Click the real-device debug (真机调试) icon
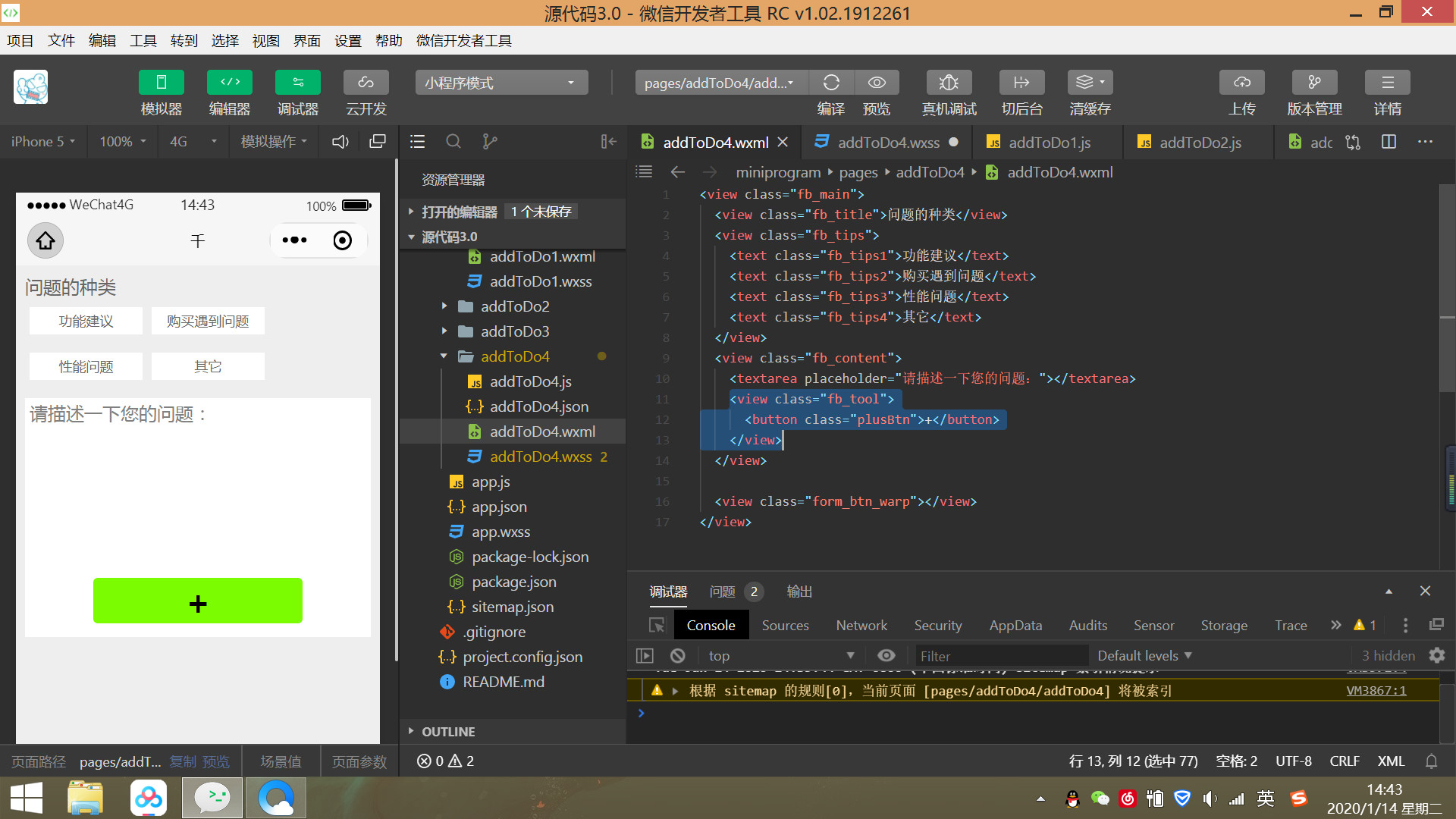The image size is (1456, 819). tap(949, 83)
